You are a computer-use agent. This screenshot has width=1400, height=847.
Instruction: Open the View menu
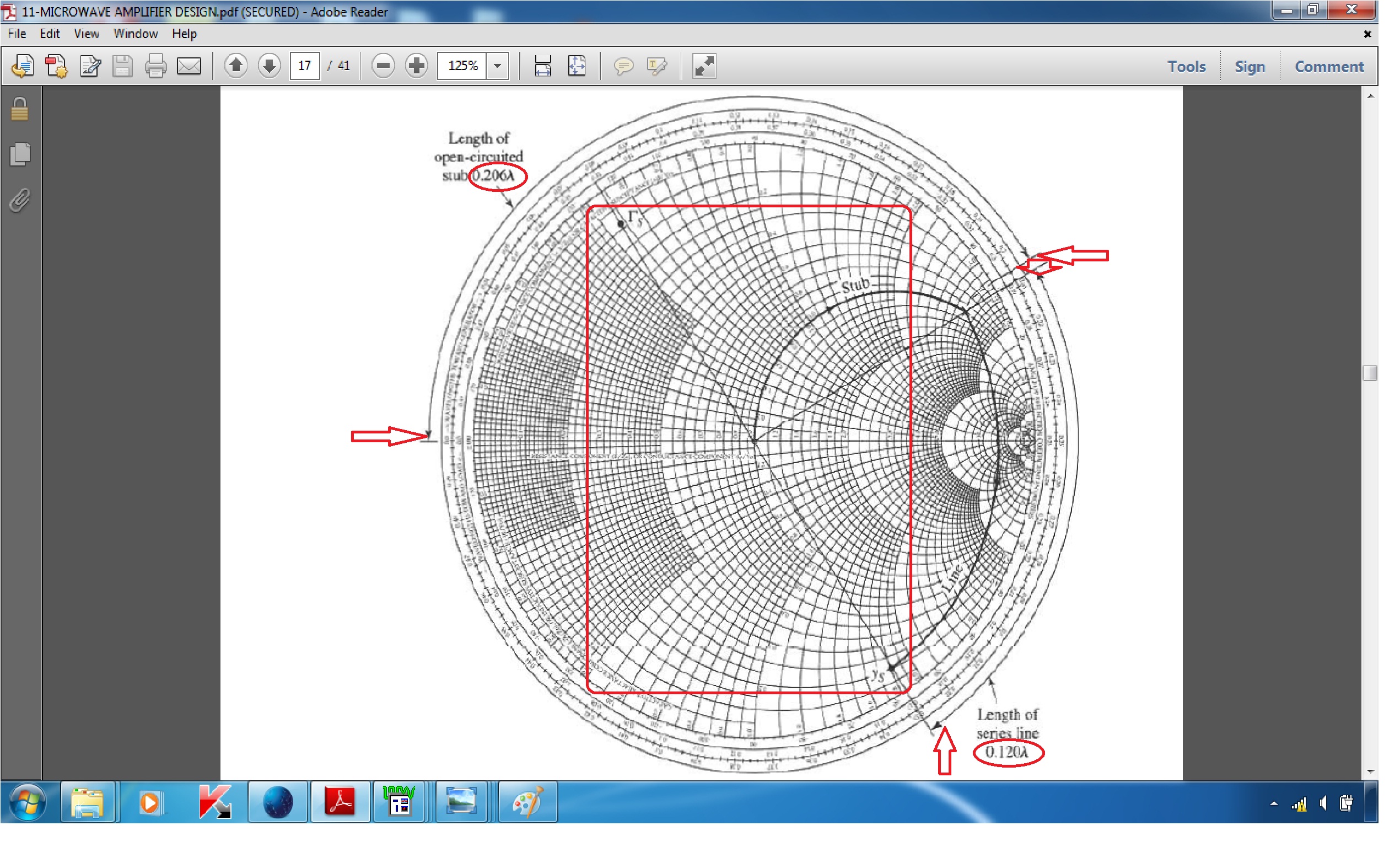87,34
